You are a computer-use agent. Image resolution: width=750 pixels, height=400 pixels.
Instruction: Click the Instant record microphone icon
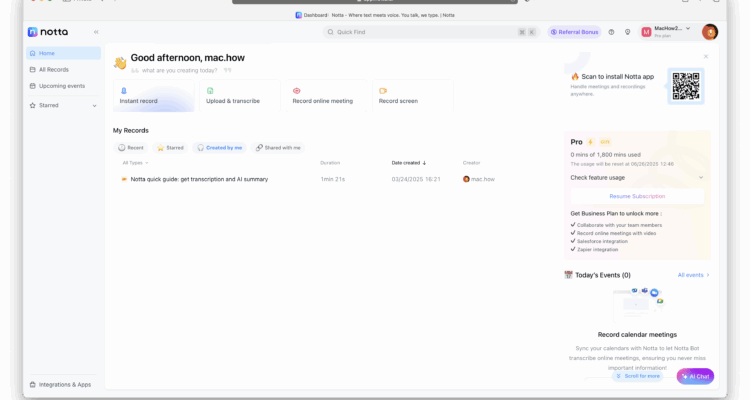pyautogui.click(x=123, y=90)
